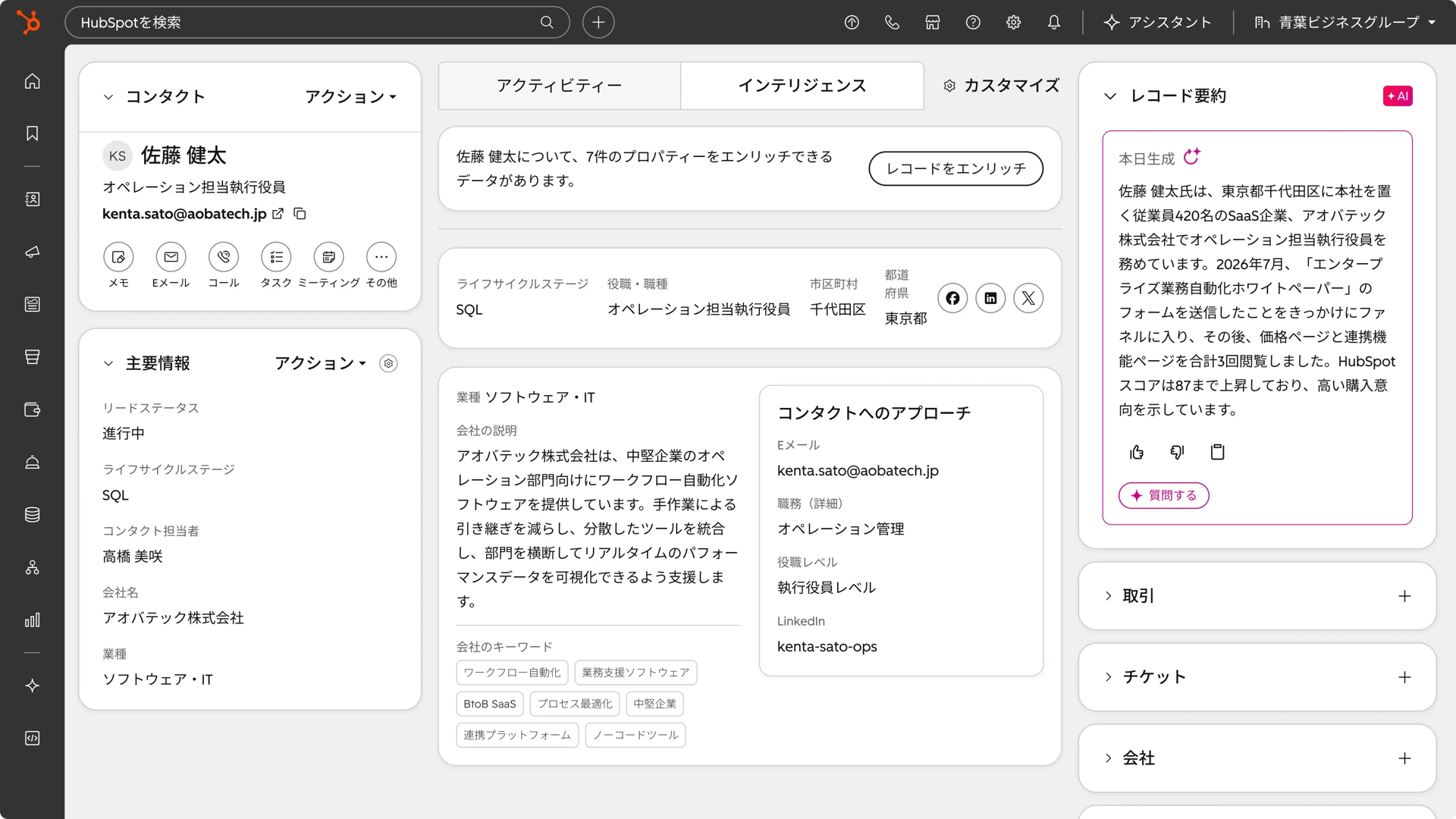Click the ノーコードツール keyword tag
Screen dimensions: 1456x819
point(635,735)
